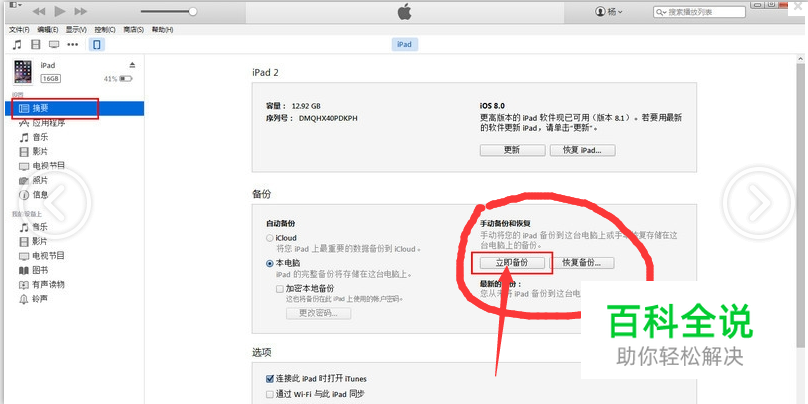Open the search options magnifier dropdown

(x=661, y=12)
